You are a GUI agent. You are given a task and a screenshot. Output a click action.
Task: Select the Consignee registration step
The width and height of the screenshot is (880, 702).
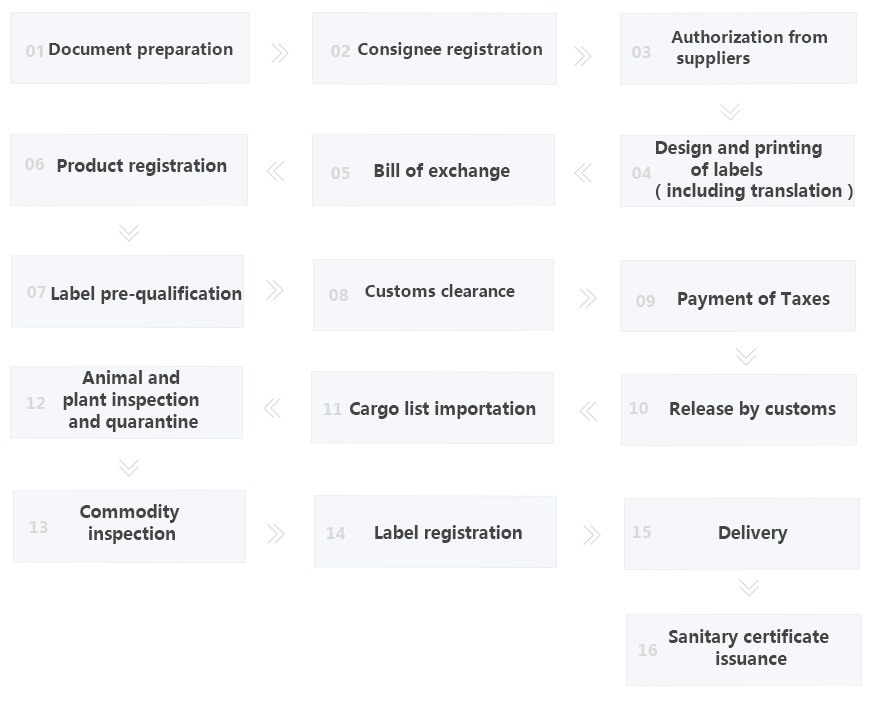tap(434, 49)
